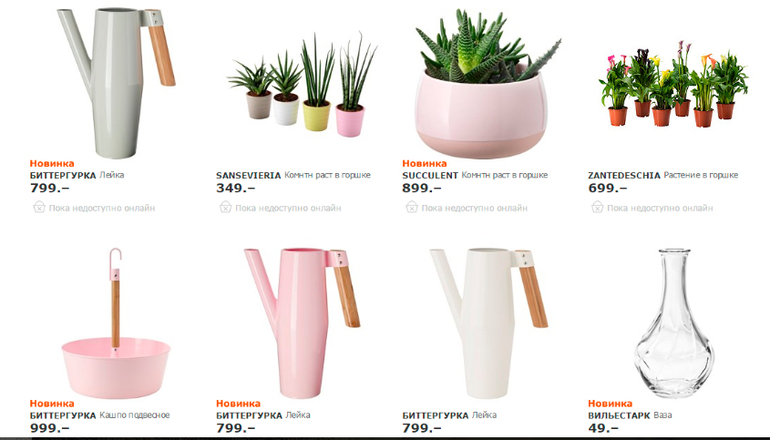
Task: Open the pink watering can image
Action: [302, 323]
